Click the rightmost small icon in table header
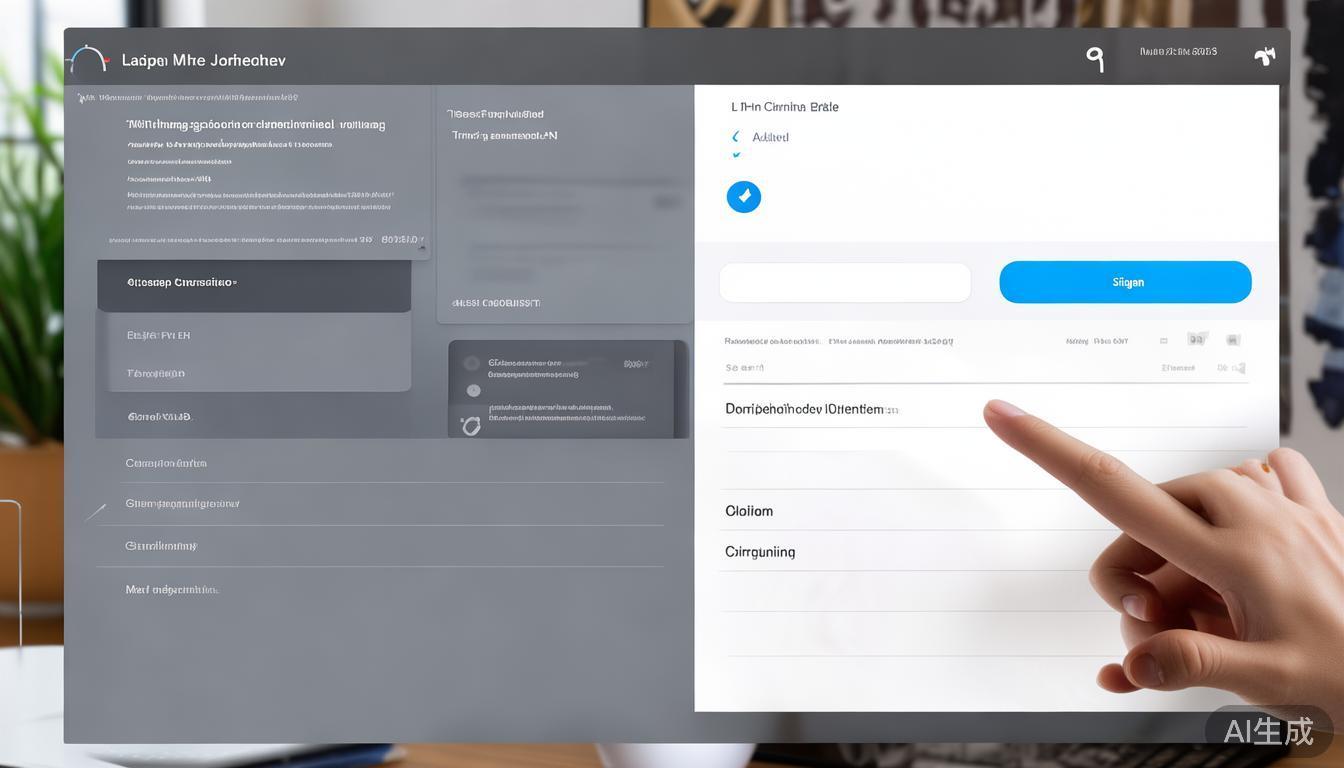The image size is (1344, 768). [1233, 340]
